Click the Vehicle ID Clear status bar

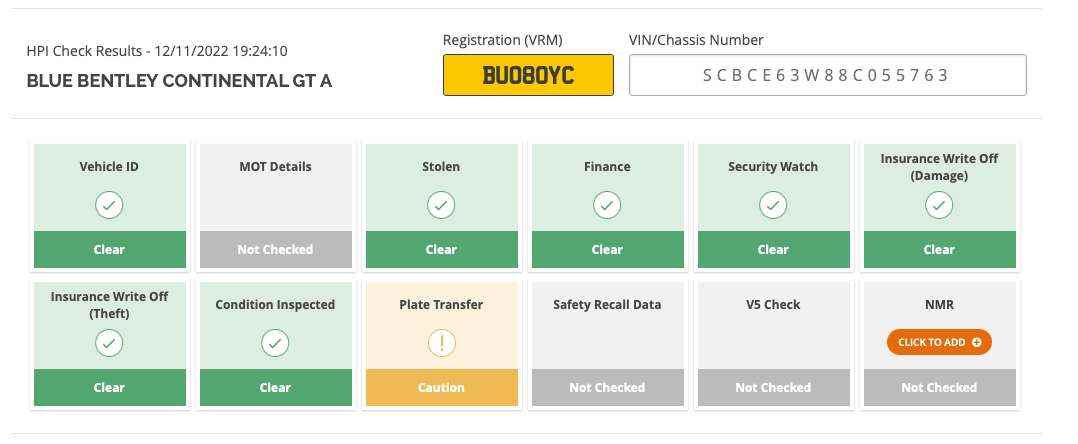[x=109, y=249]
